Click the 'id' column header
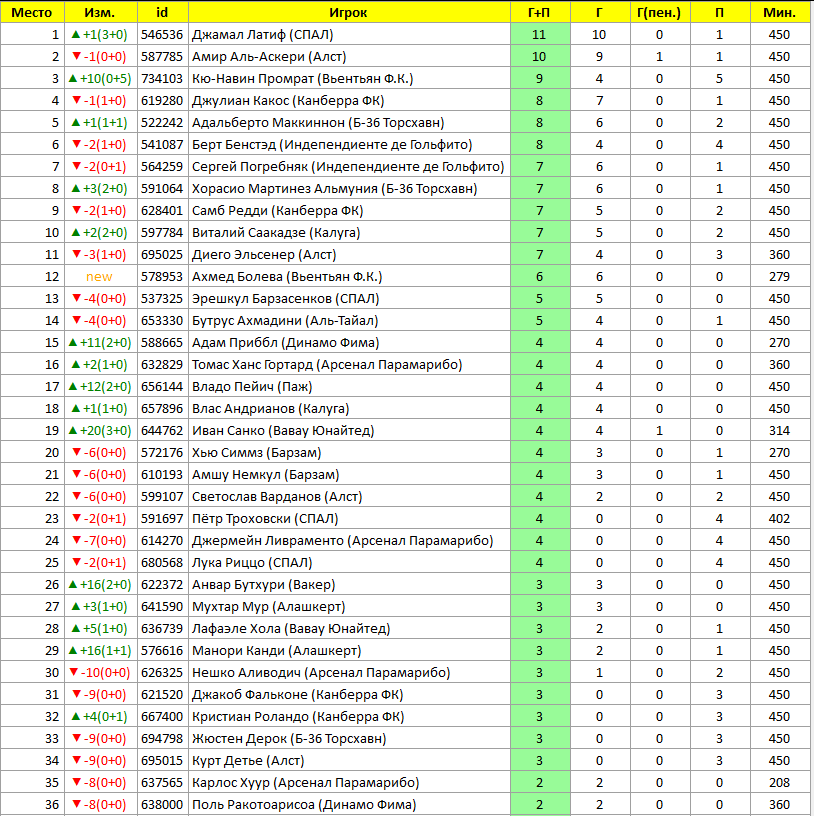 click(162, 12)
